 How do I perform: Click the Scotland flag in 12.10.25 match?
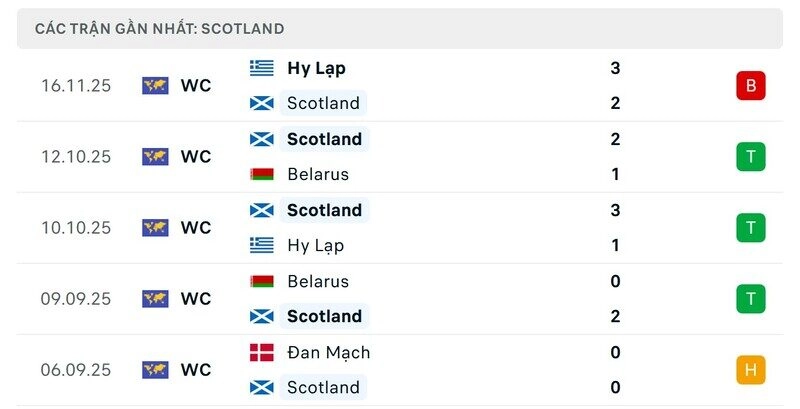point(262,139)
